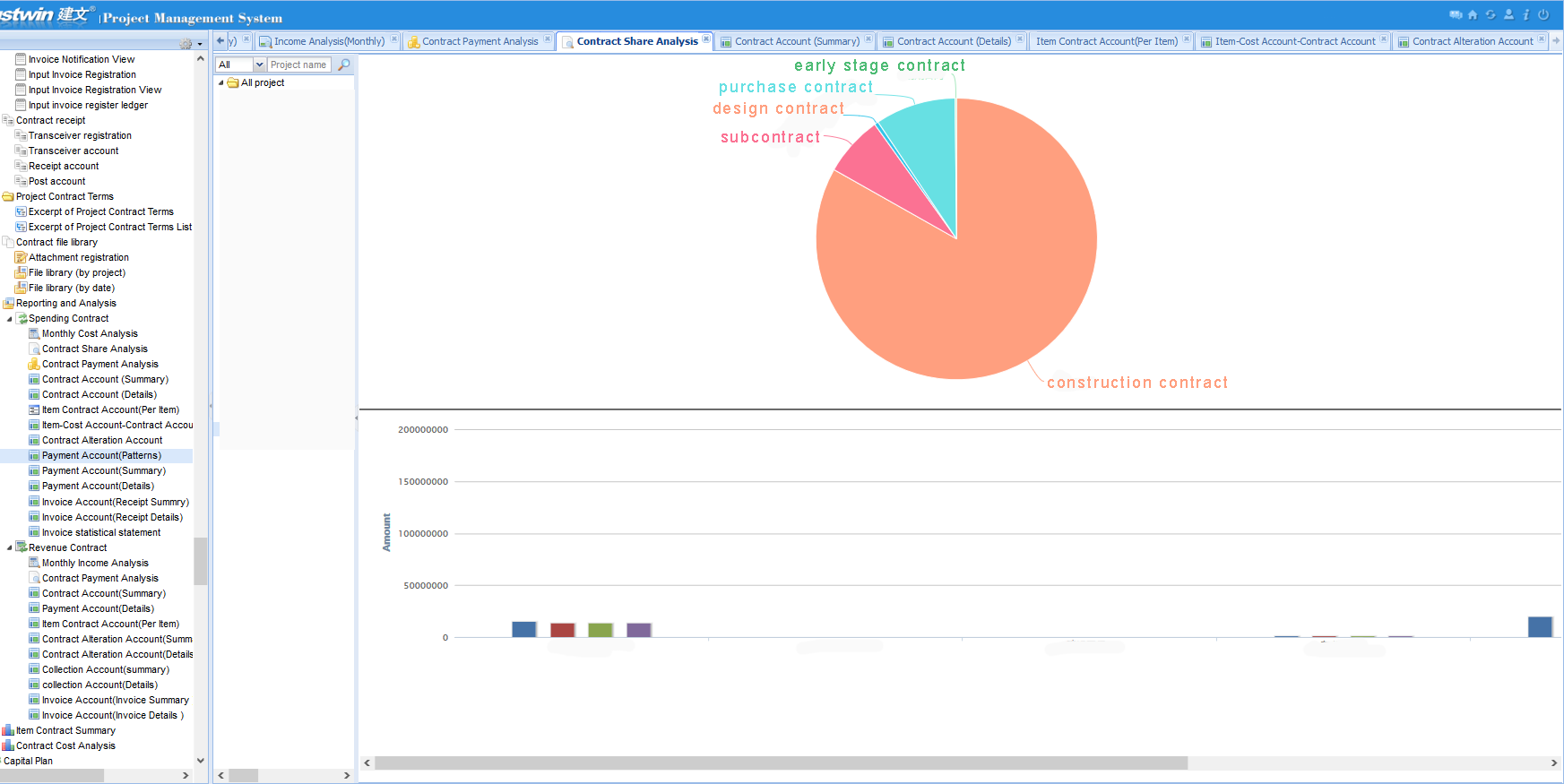Open the messages chat icon
Viewport: 1564px width, 784px height.
pos(1456,14)
